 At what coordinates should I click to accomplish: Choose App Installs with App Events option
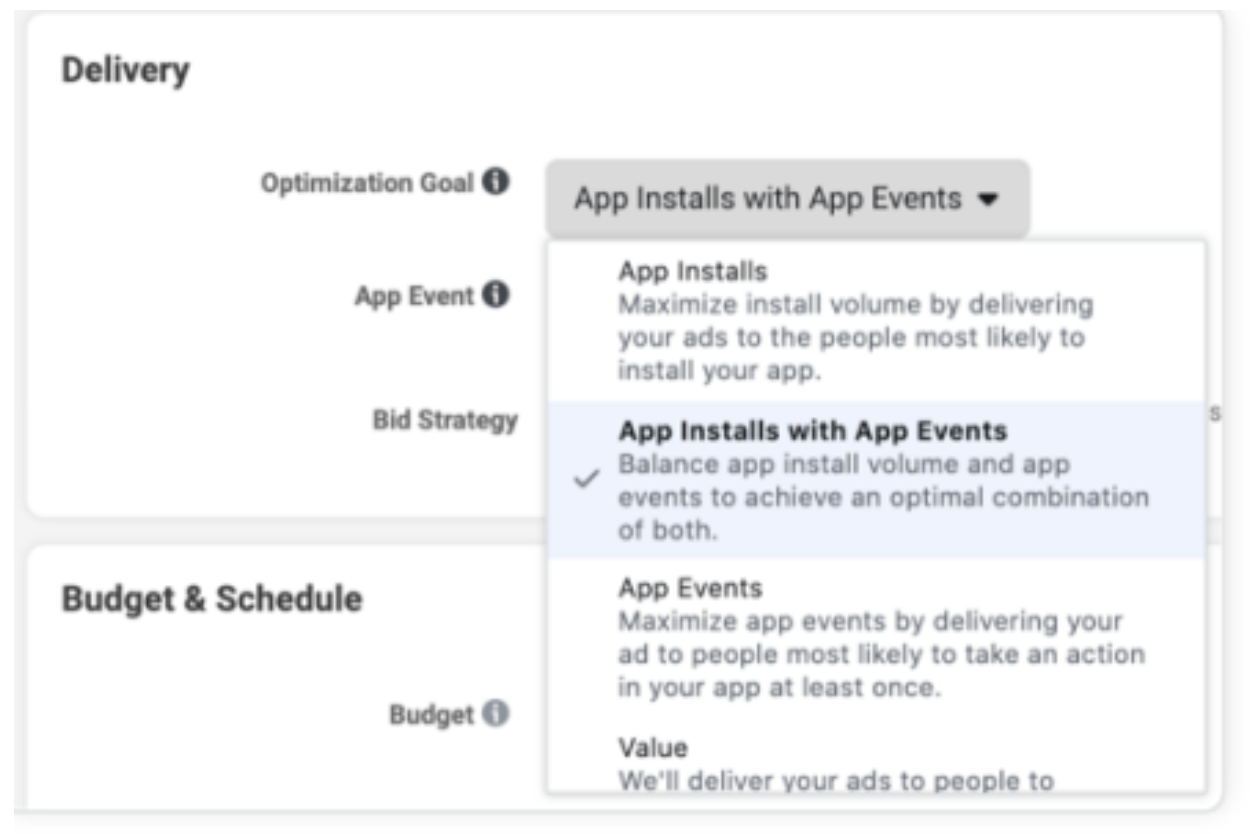(875, 480)
